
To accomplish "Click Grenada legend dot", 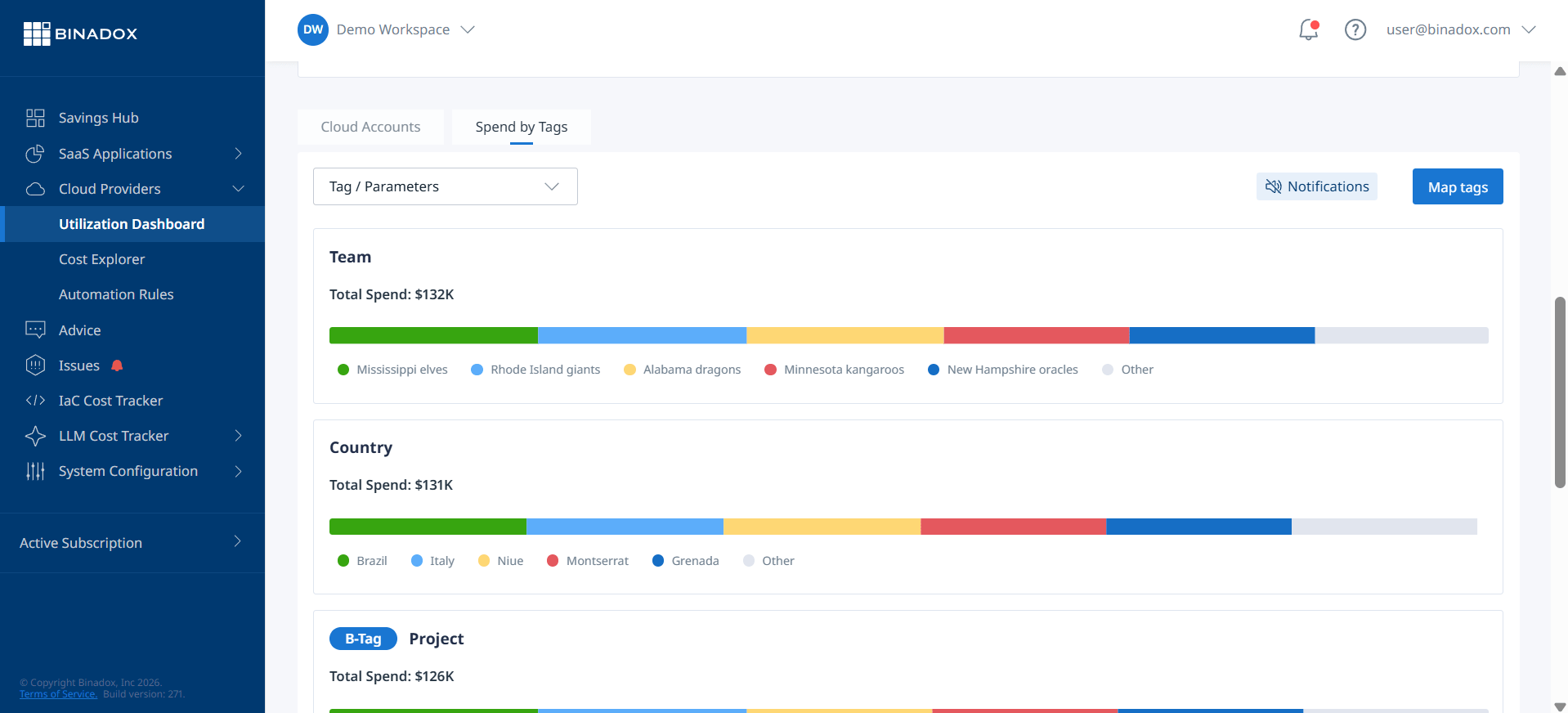I will tap(658, 561).
